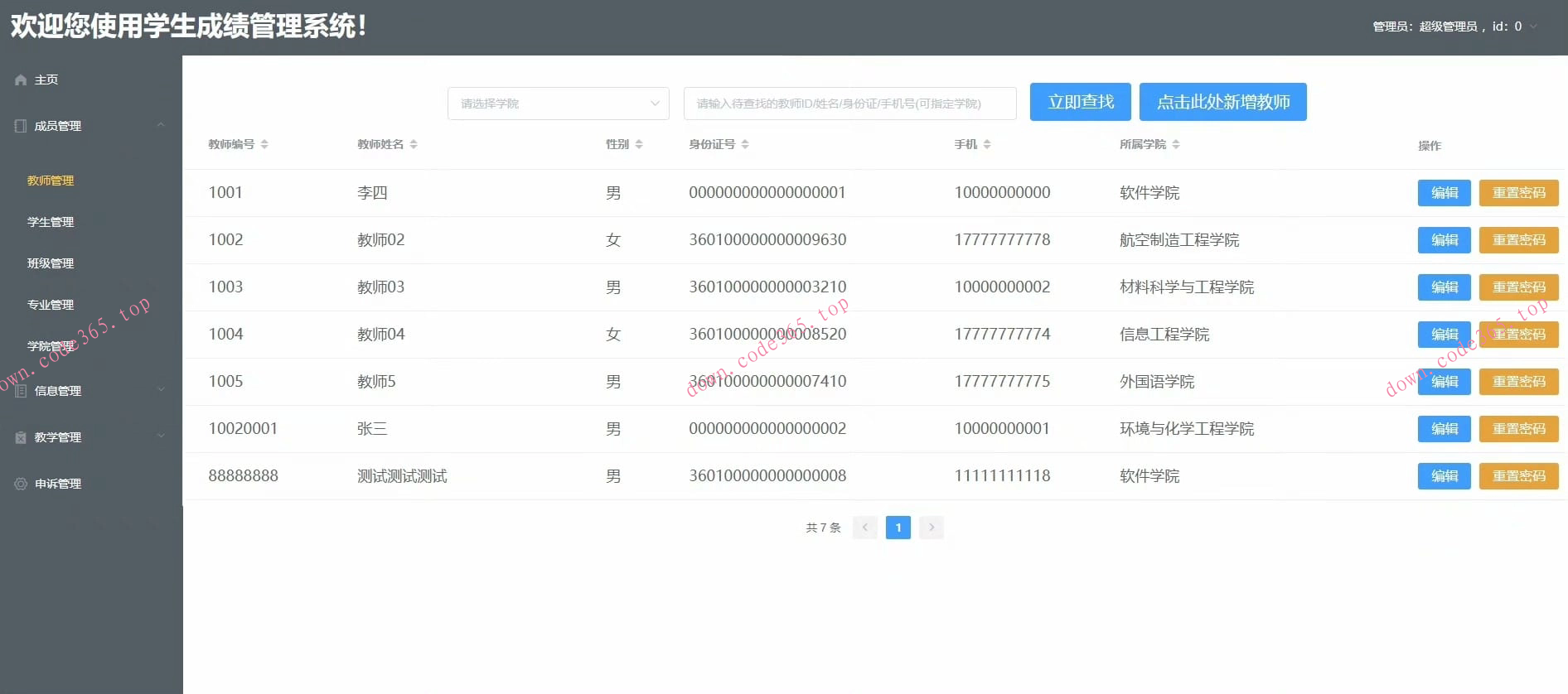Click 点击此处新增教师 to add teacher

tap(1222, 102)
